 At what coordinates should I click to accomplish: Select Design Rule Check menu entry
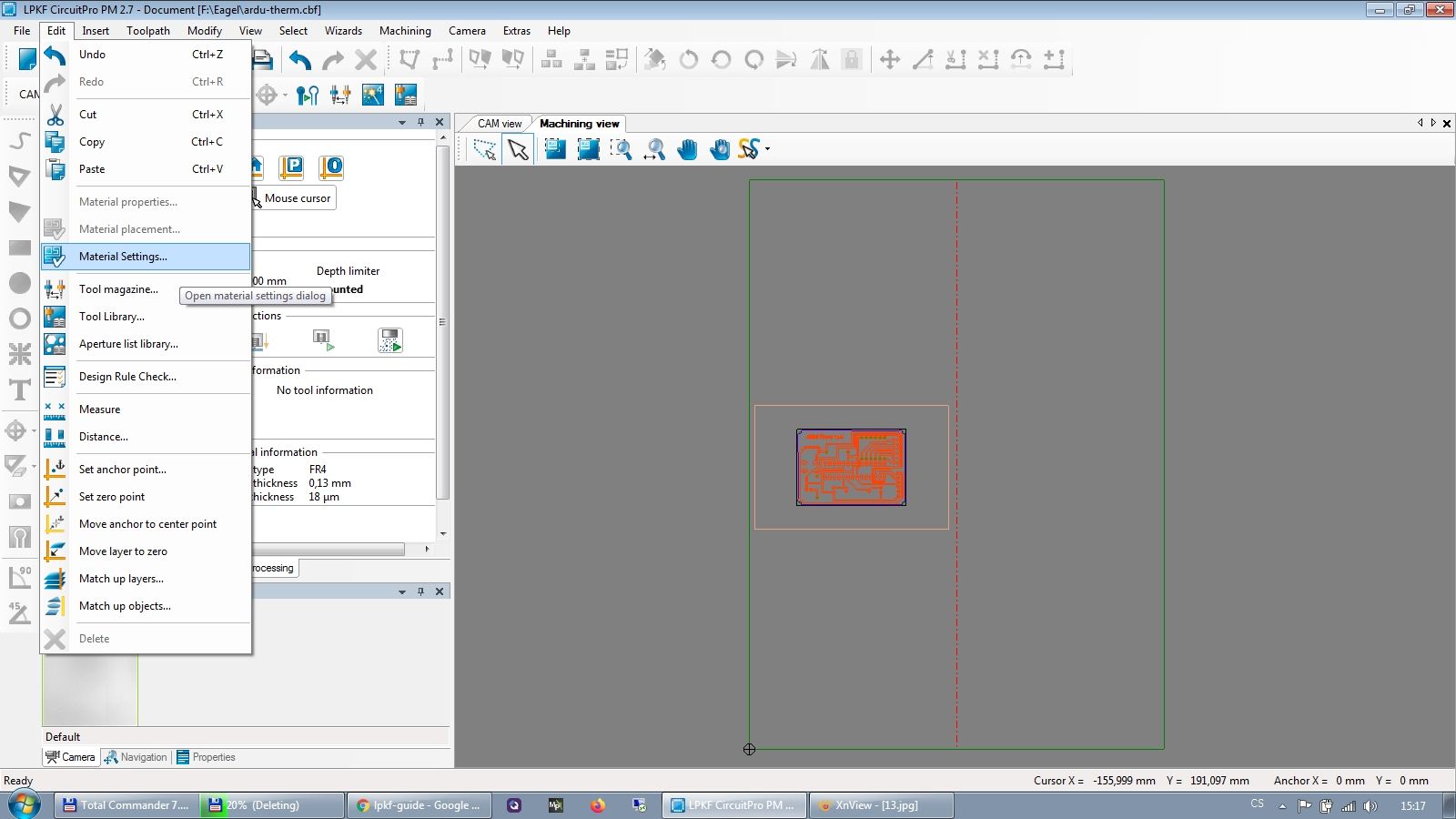tap(146, 377)
